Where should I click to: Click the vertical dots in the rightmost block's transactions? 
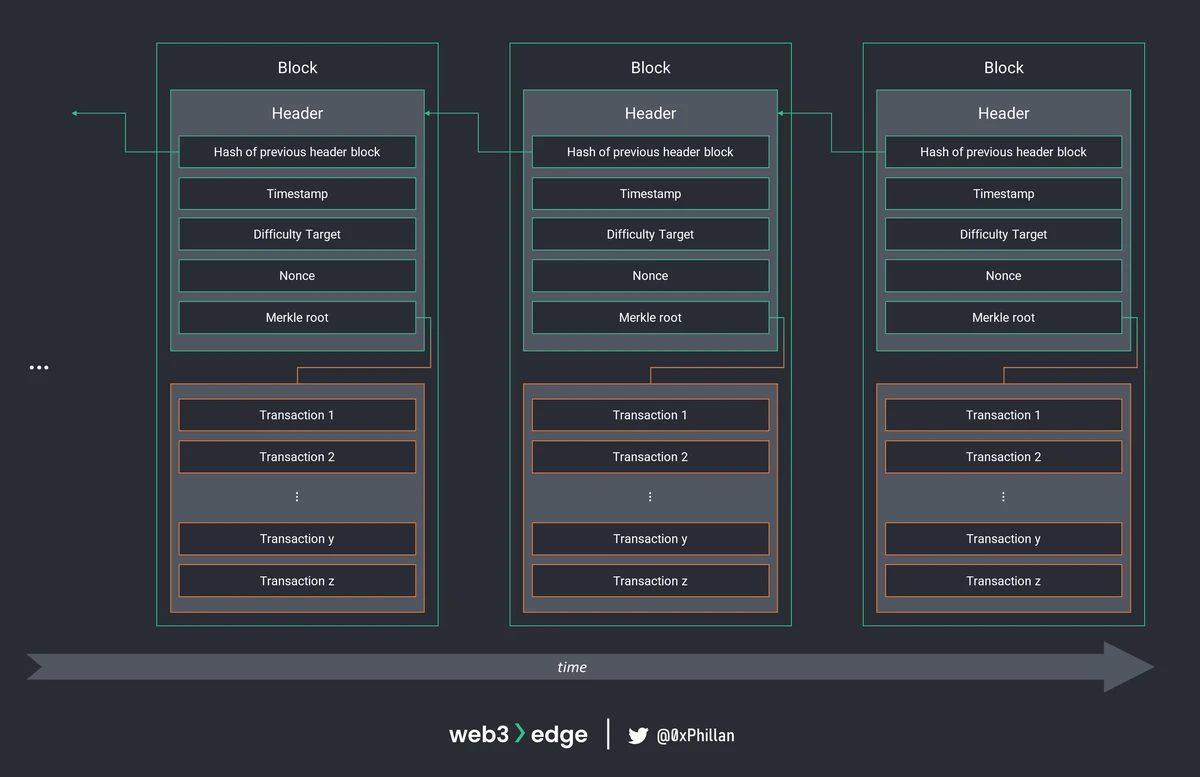(x=1003, y=497)
